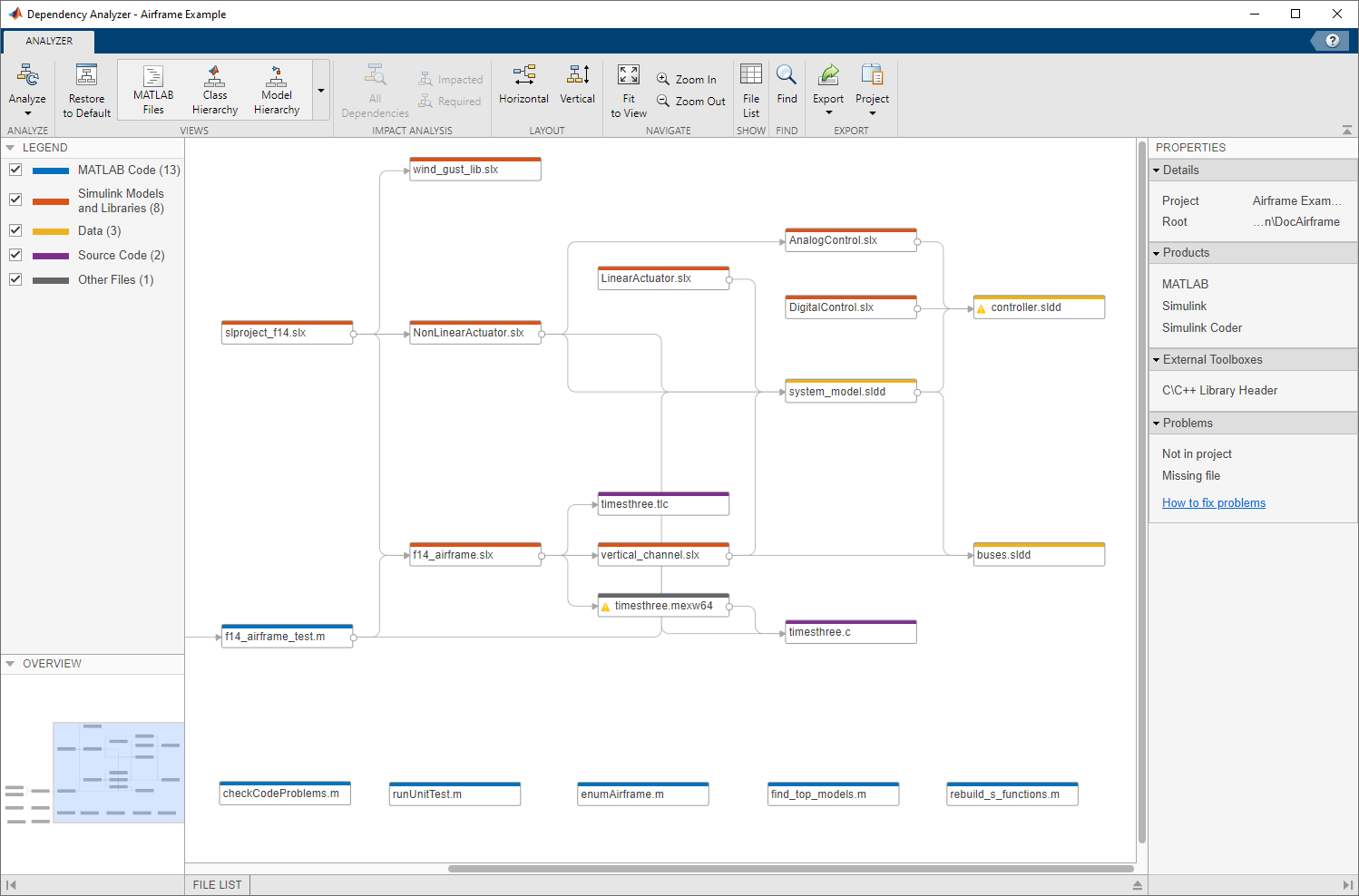The image size is (1359, 896).
Task: Collapse right panel with bottom-right arrow
Action: coord(1347,885)
